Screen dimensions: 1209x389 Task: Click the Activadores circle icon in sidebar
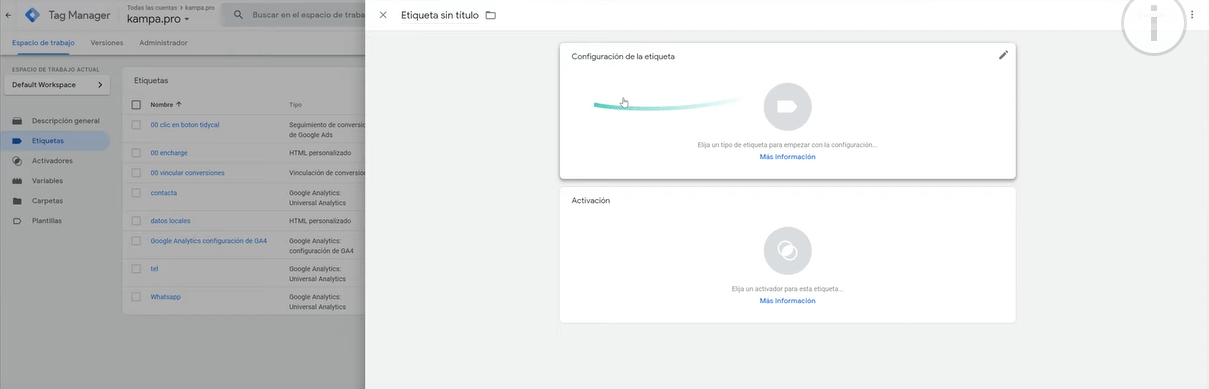click(17, 160)
